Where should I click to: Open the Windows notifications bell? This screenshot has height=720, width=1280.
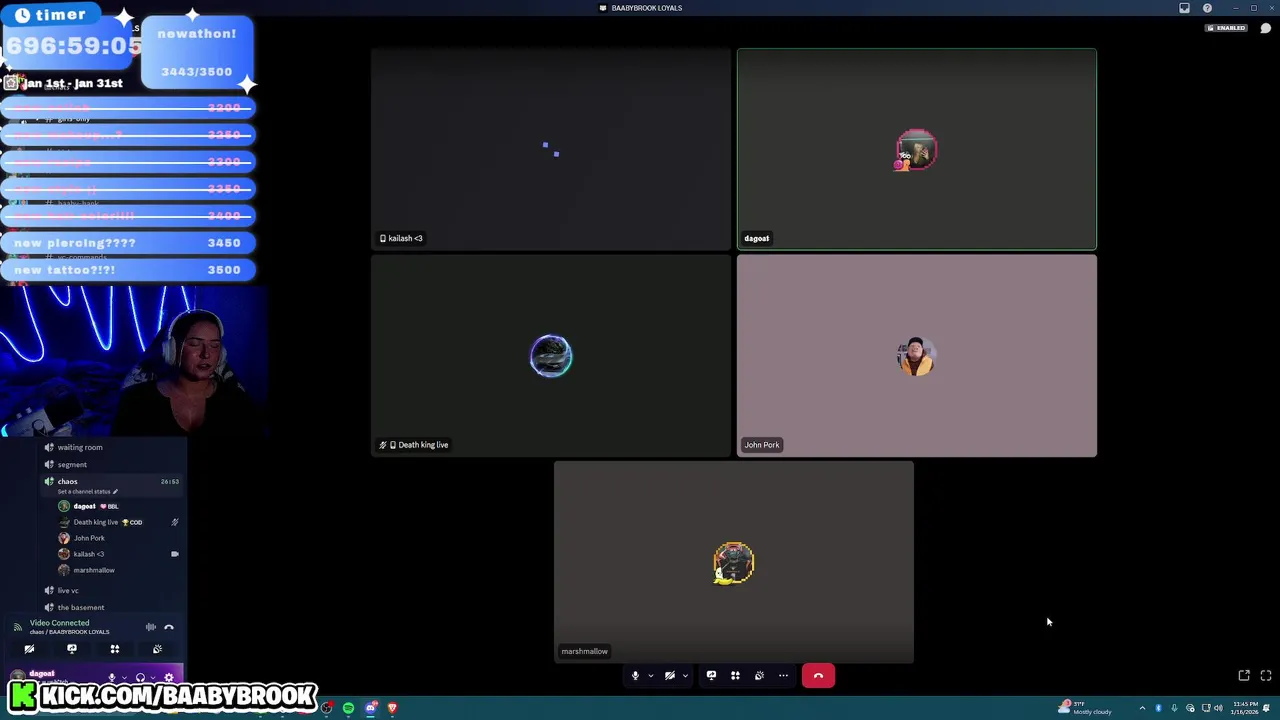pyautogui.click(x=1267, y=708)
